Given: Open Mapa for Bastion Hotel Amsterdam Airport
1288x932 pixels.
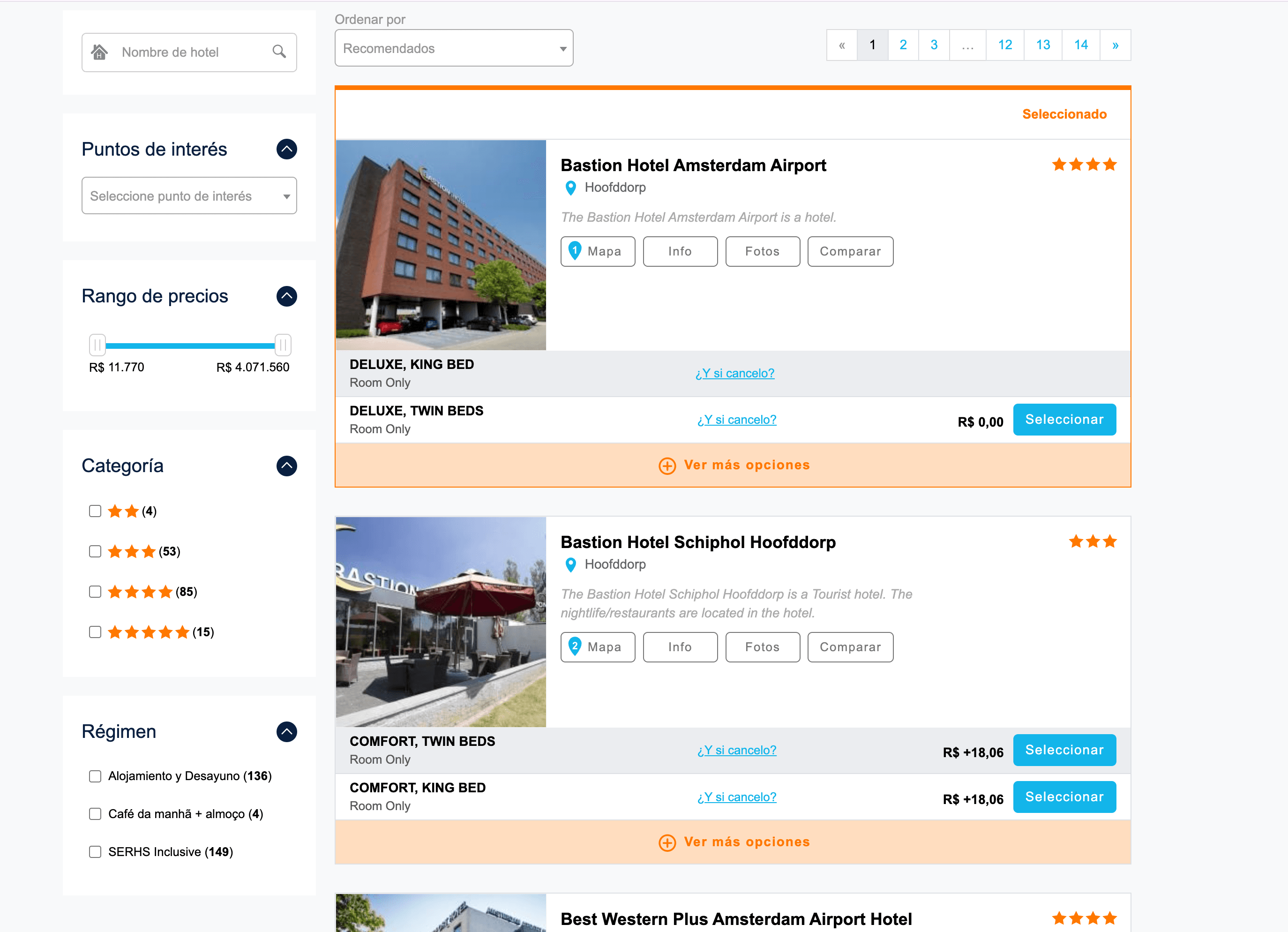Looking at the screenshot, I should tap(598, 251).
